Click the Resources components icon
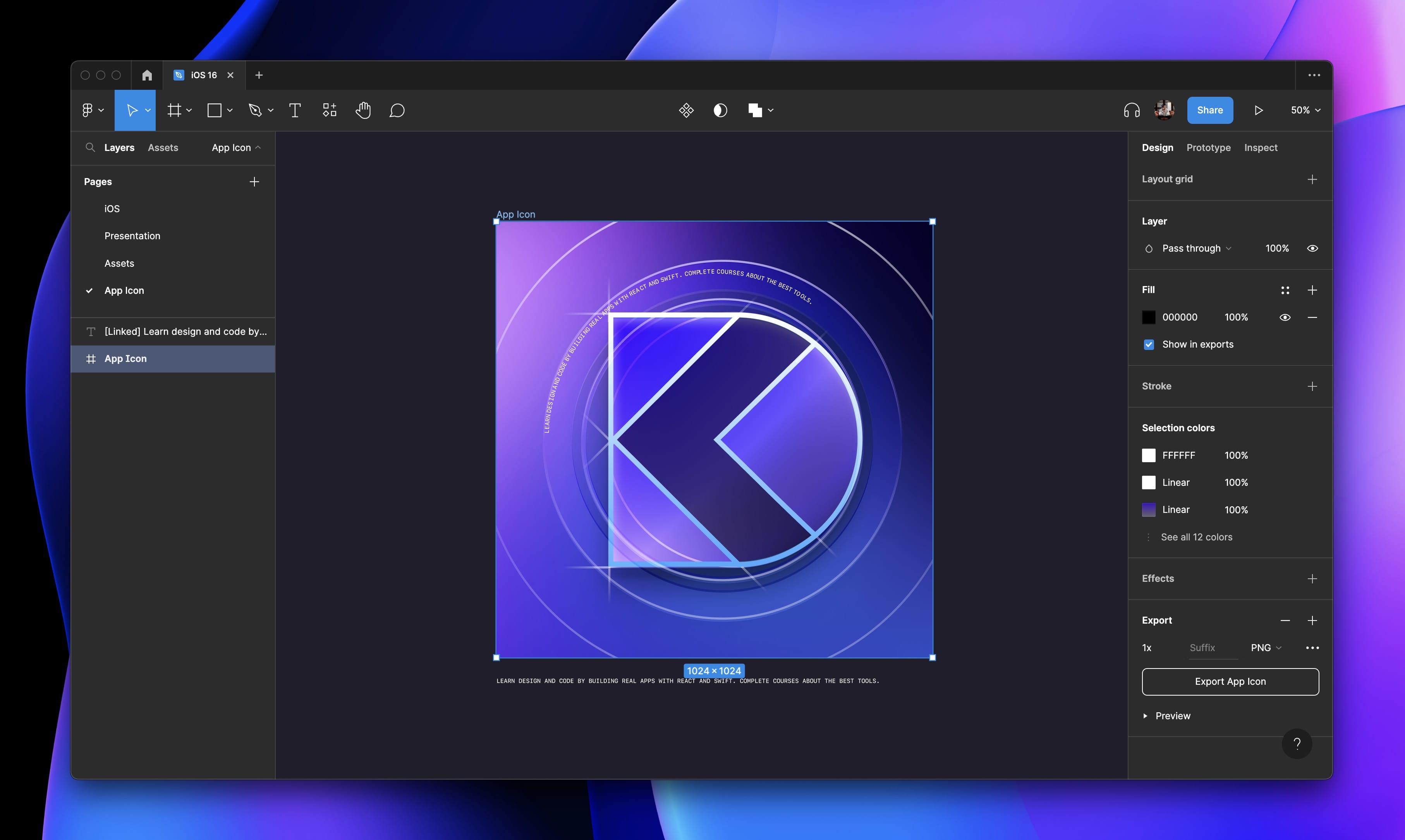This screenshot has height=840, width=1405. point(329,110)
